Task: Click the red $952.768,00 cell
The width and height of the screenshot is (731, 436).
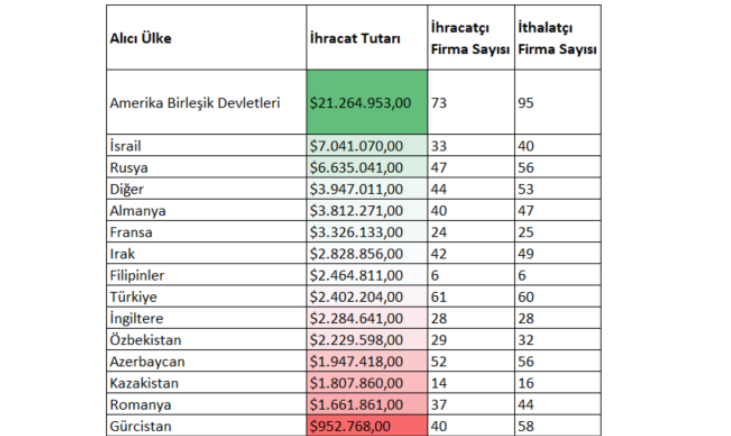Action: (x=366, y=427)
